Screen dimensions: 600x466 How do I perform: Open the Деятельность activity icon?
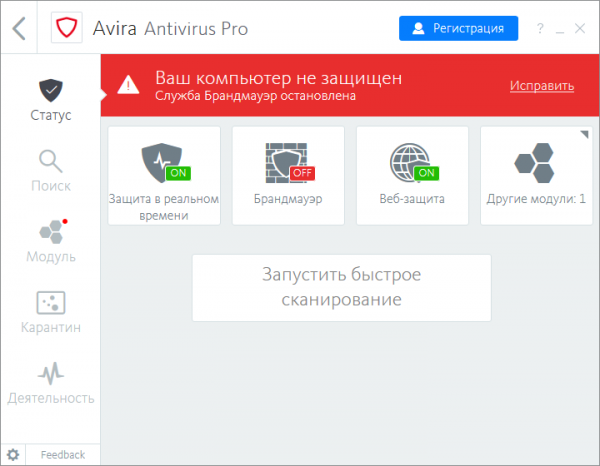[x=50, y=374]
